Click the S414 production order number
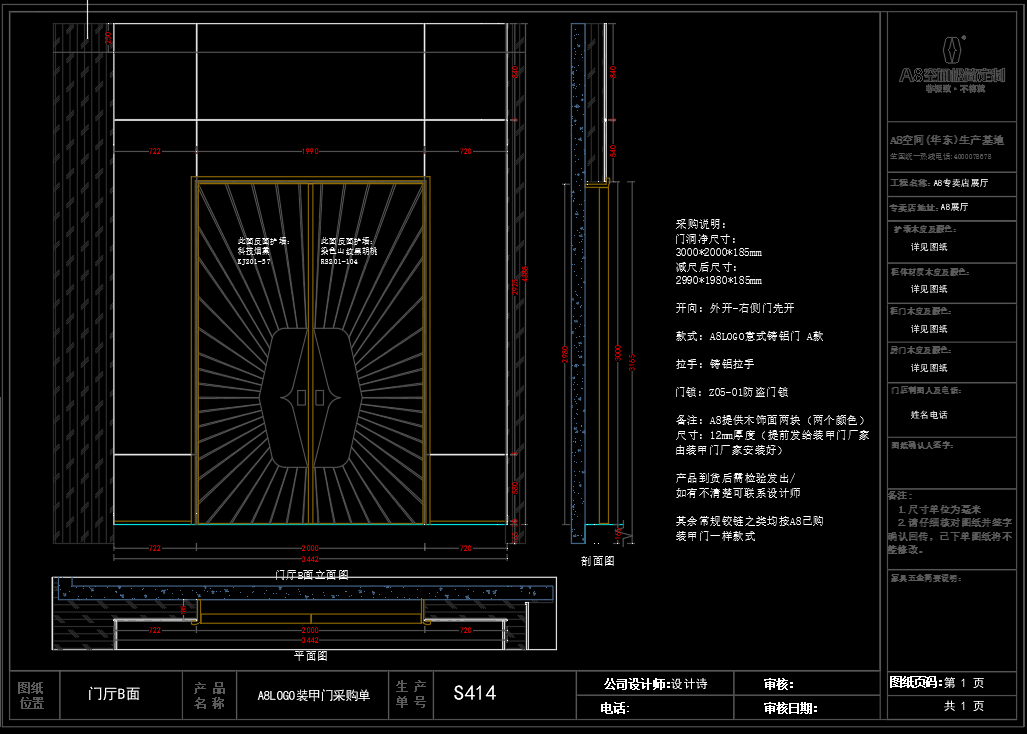 (x=474, y=694)
